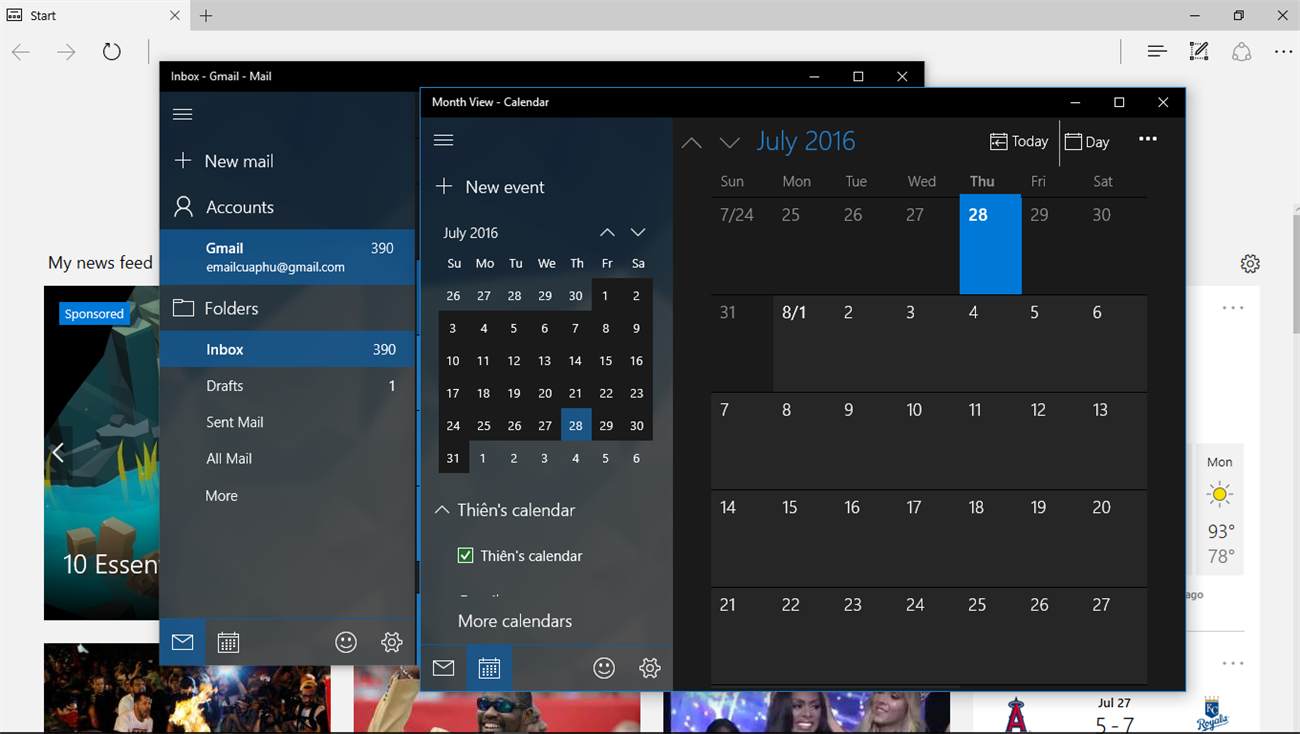Jump to Today in Calendar
Image resolution: width=1300 pixels, height=734 pixels.
point(1018,141)
